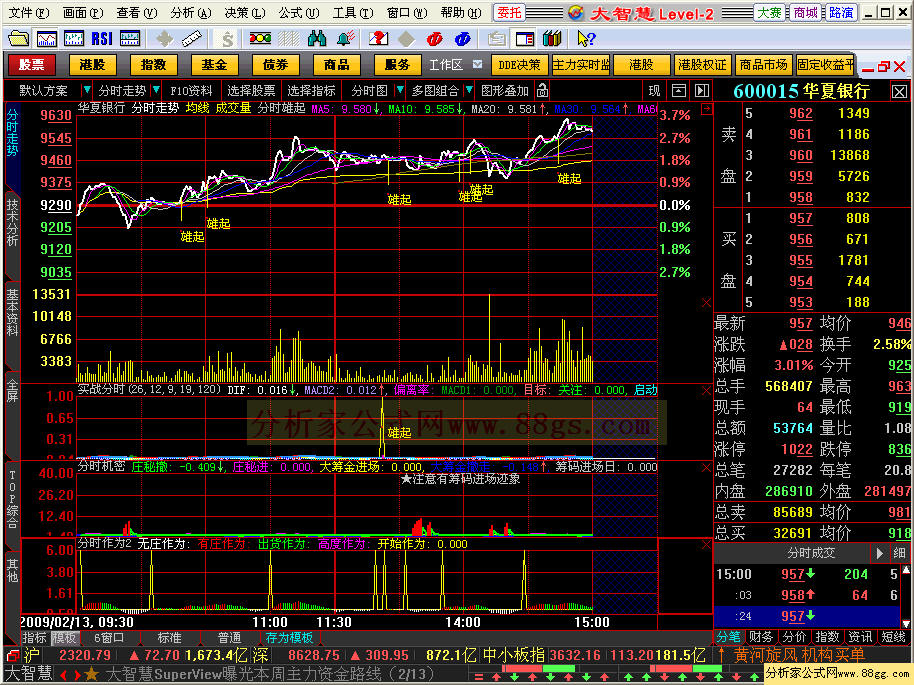Close the 分时作为2 indicator pane
914x685 pixels.
coord(706,545)
